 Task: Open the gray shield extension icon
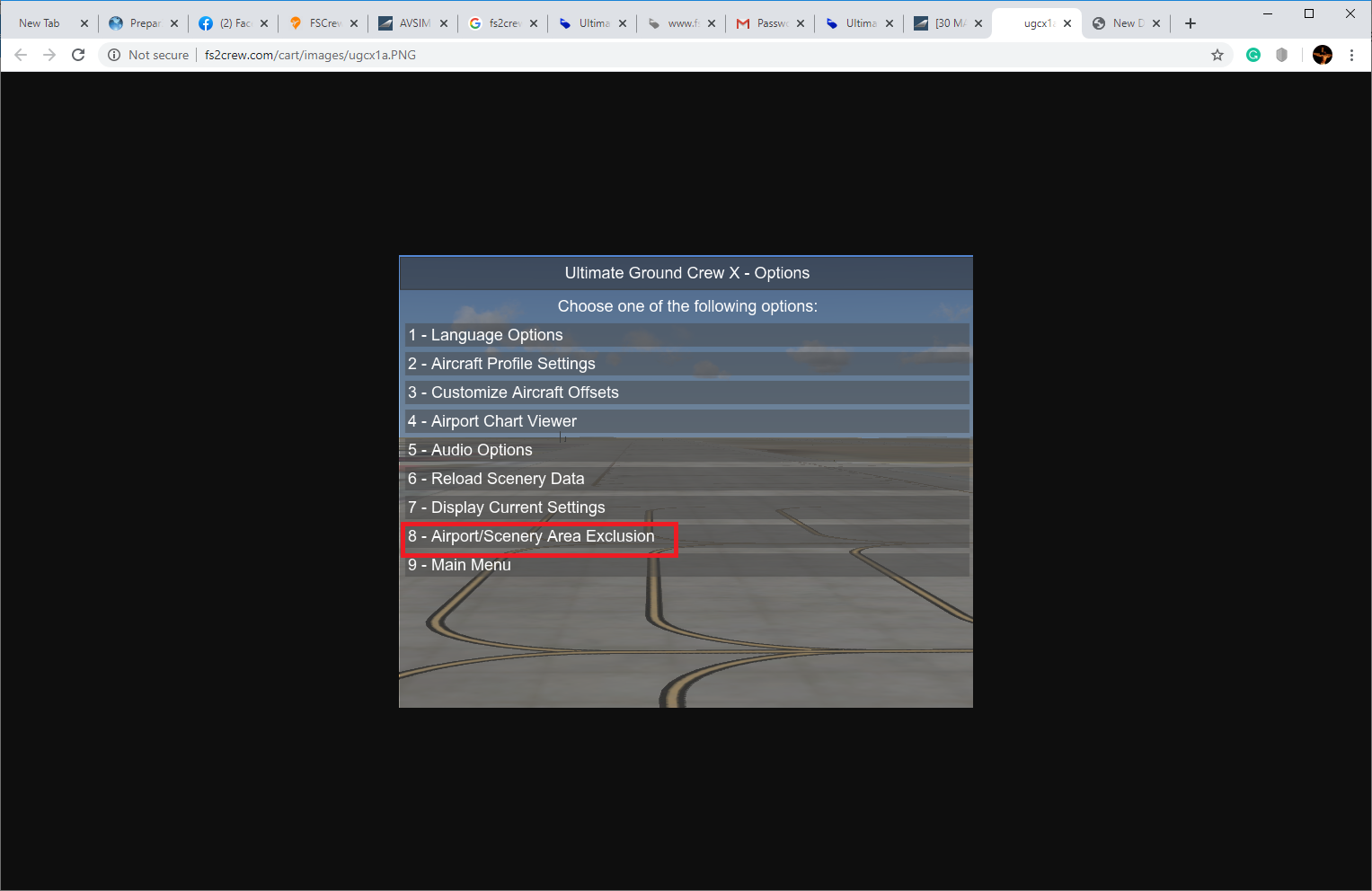tap(1282, 55)
